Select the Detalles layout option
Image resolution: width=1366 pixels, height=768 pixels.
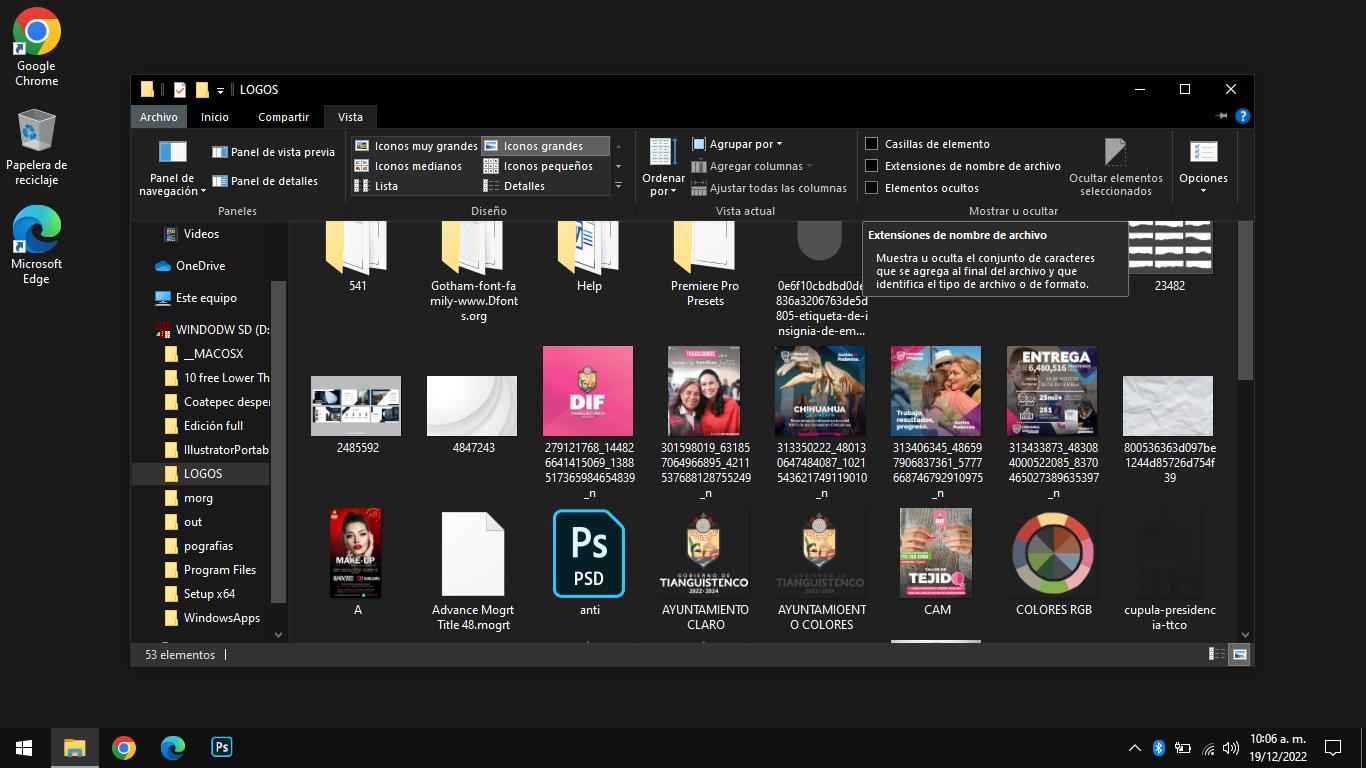(524, 186)
